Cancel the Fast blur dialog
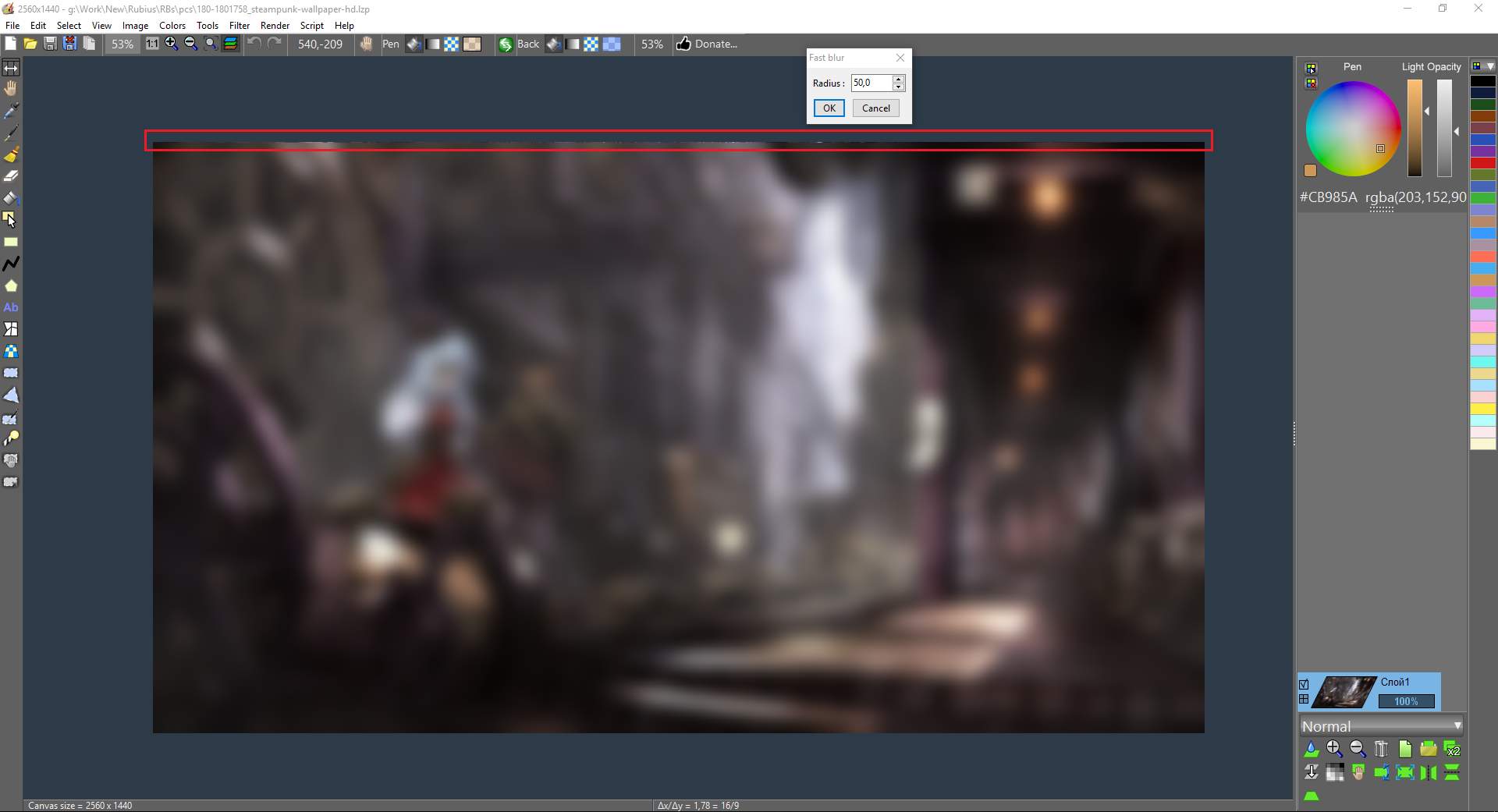 [875, 108]
